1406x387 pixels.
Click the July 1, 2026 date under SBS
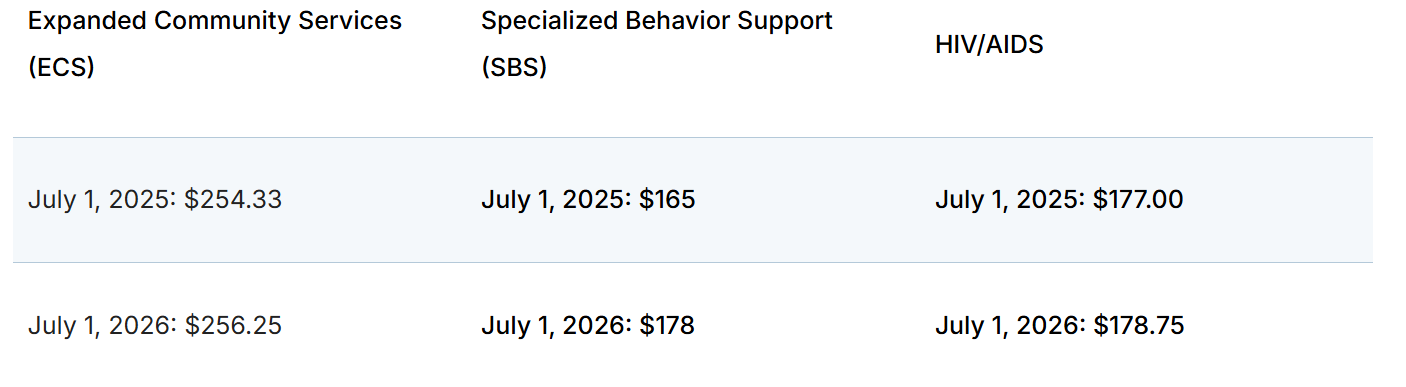[555, 326]
